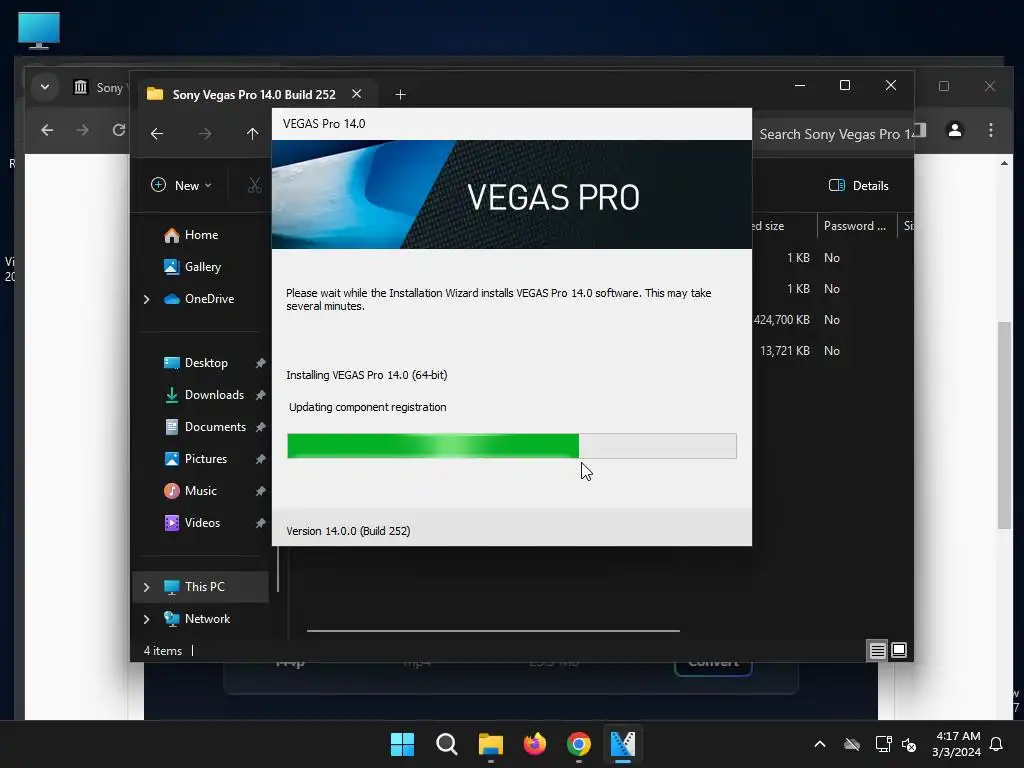The image size is (1024, 768).
Task: Unpin Documents using its pin icon
Action: [x=260, y=427]
